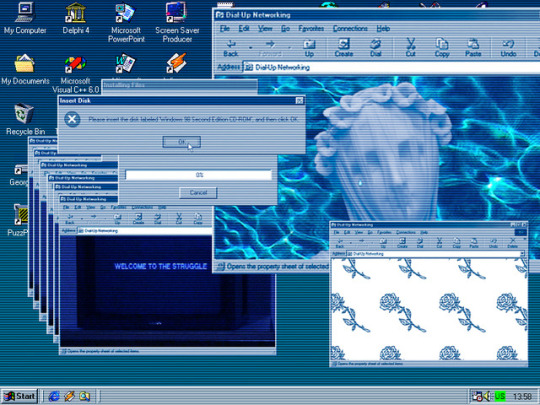Screen dimensions: 540x405
Task: Click the third Quick Launch icon beside Start
Action: click(x=84, y=396)
